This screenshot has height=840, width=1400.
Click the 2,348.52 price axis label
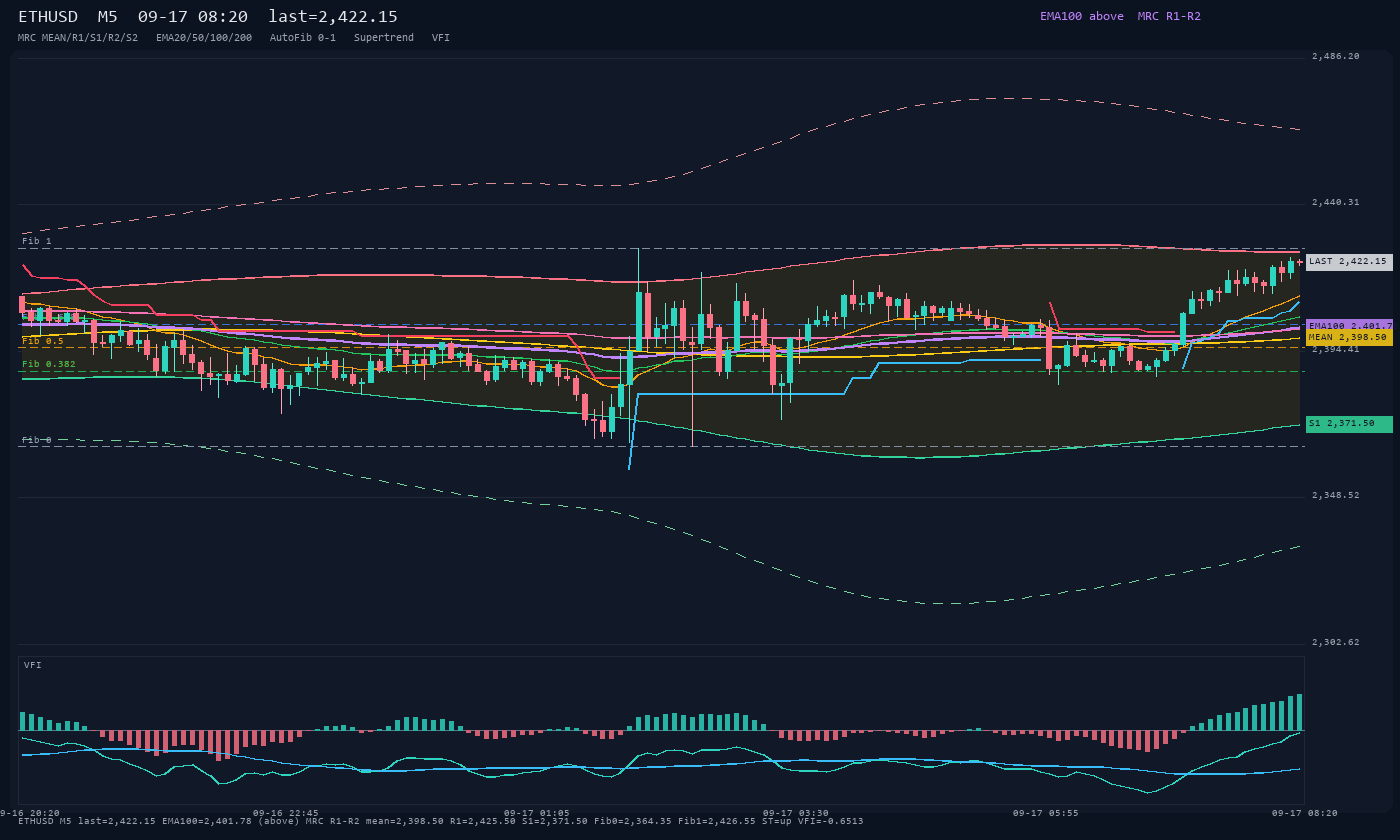click(1336, 496)
